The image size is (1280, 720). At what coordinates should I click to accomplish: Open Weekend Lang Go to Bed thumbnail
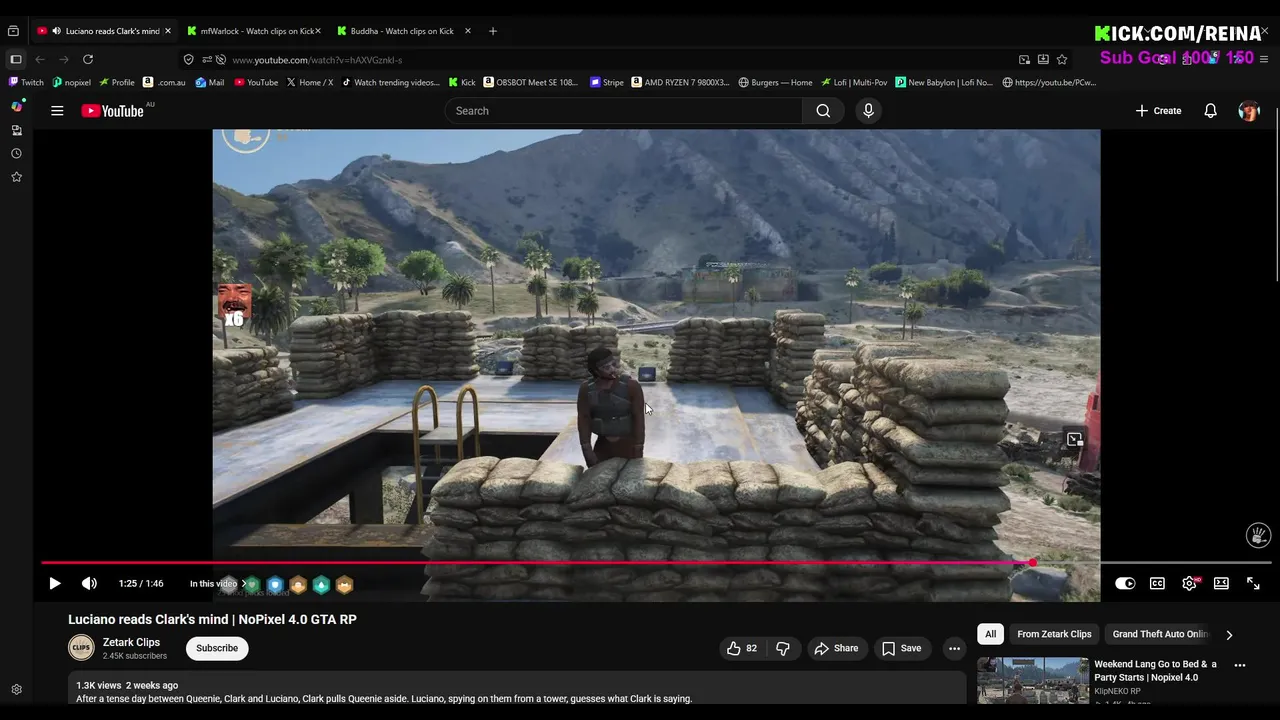(1033, 680)
